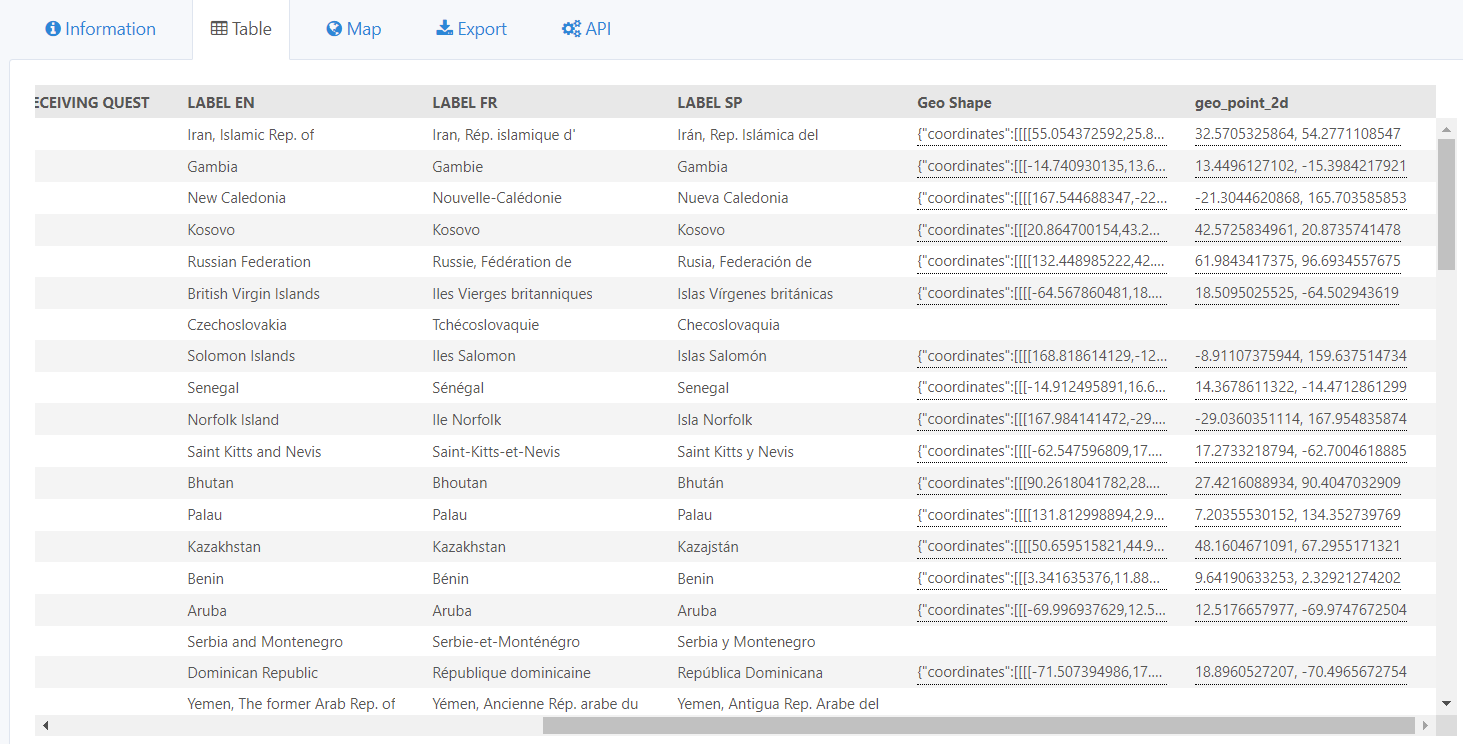
Task: Open Geo Shape coordinates for Kazakhstan row
Action: 1041,547
